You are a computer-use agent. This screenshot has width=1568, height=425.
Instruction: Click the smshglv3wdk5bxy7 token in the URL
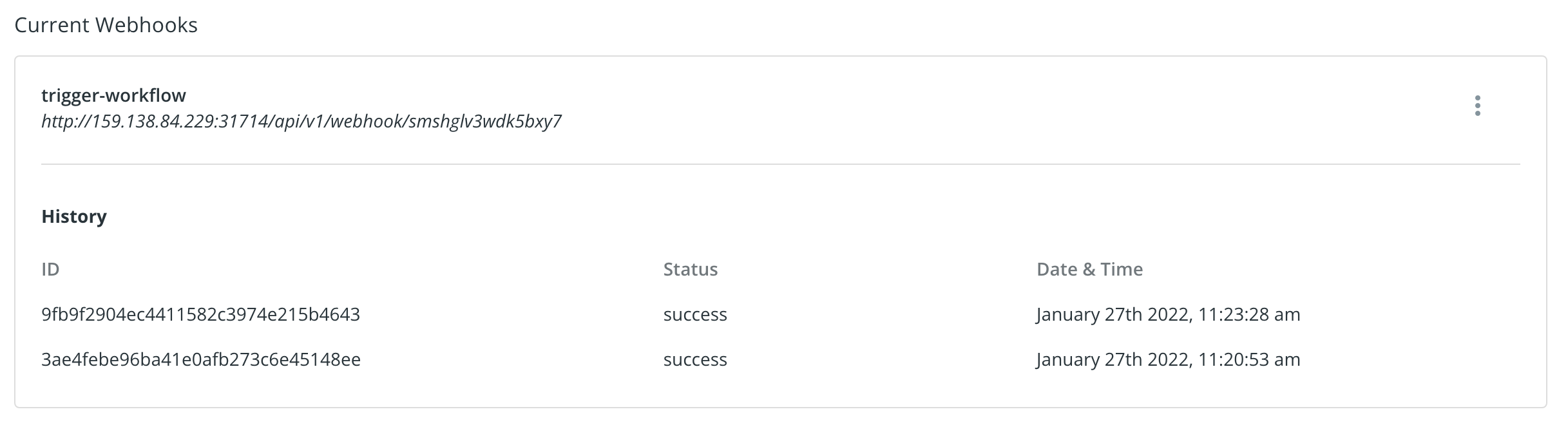click(484, 121)
